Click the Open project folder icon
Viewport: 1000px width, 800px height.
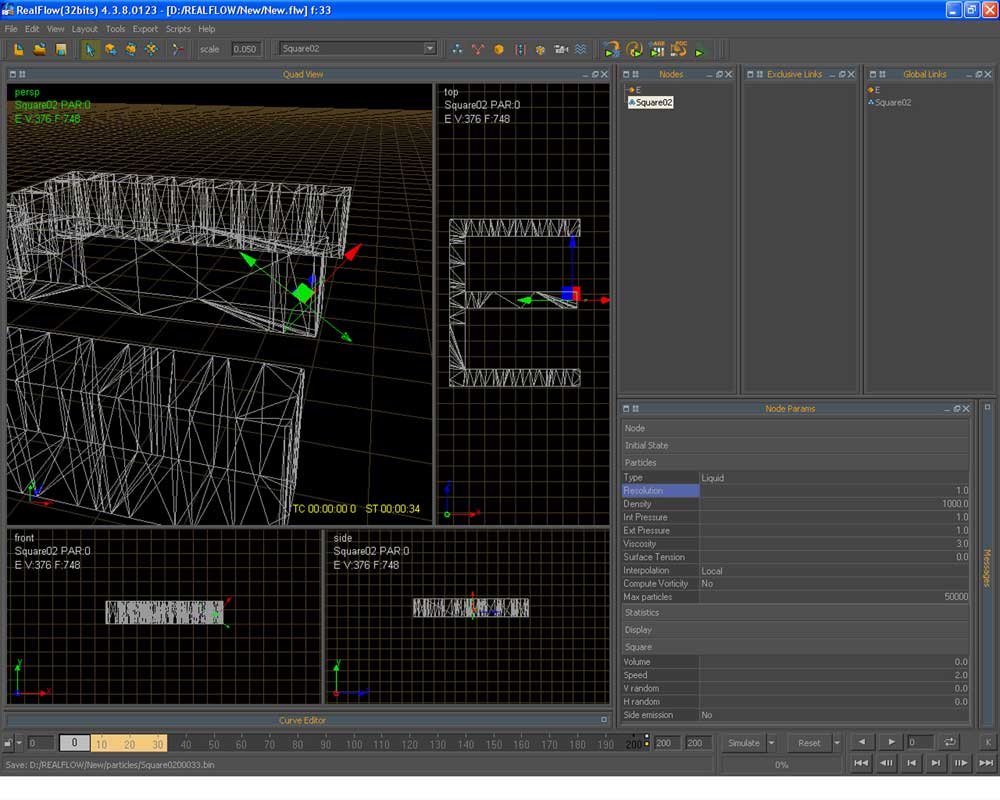click(x=40, y=49)
